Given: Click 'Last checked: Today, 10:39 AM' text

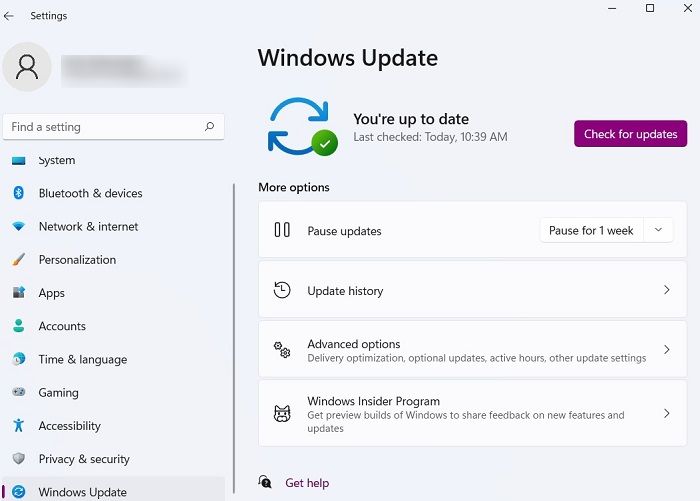Looking at the screenshot, I should (x=430, y=137).
